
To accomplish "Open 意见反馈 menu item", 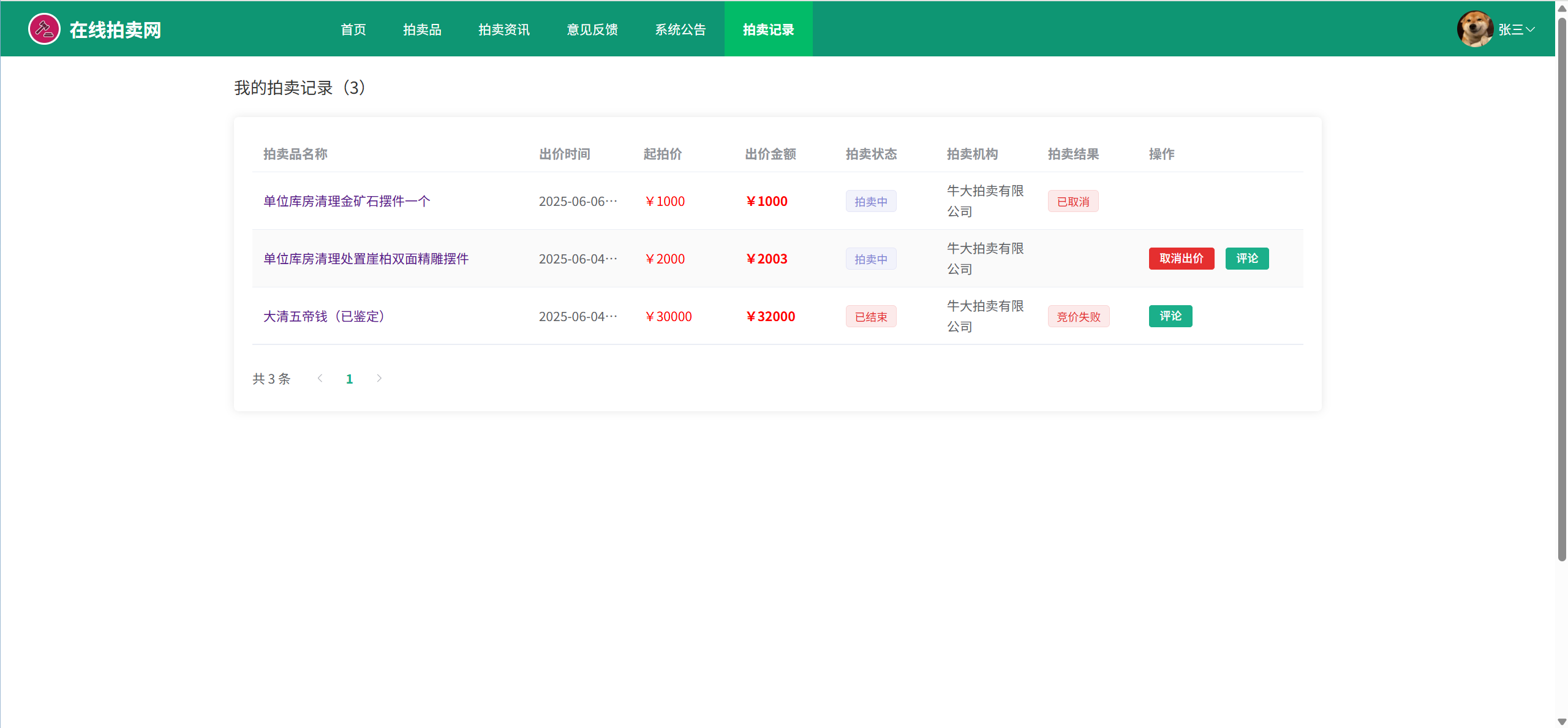I will click(592, 29).
